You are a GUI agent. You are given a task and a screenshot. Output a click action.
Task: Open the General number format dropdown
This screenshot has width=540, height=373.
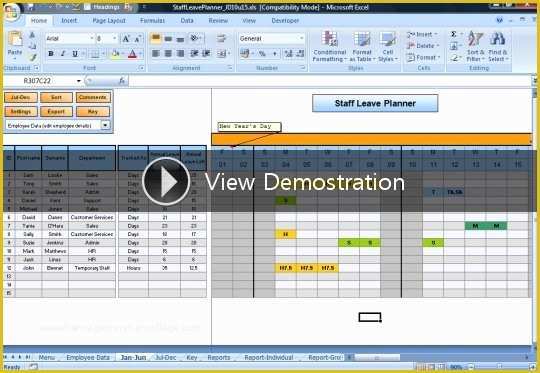click(x=302, y=38)
